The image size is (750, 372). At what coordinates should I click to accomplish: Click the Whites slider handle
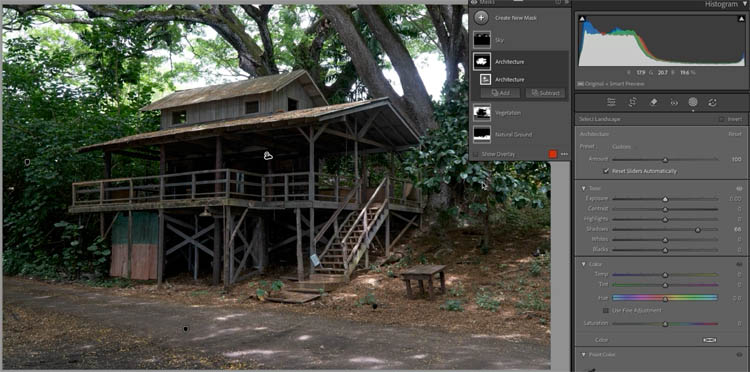[x=665, y=240]
